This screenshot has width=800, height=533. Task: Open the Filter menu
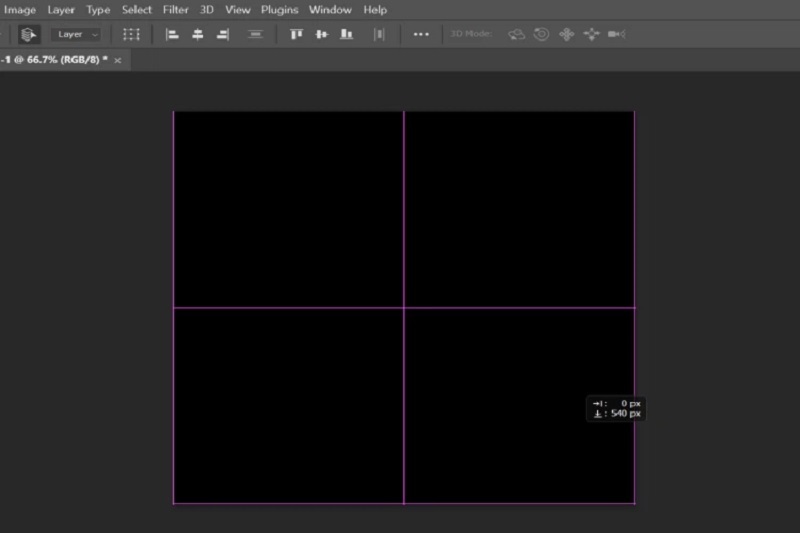coord(176,10)
